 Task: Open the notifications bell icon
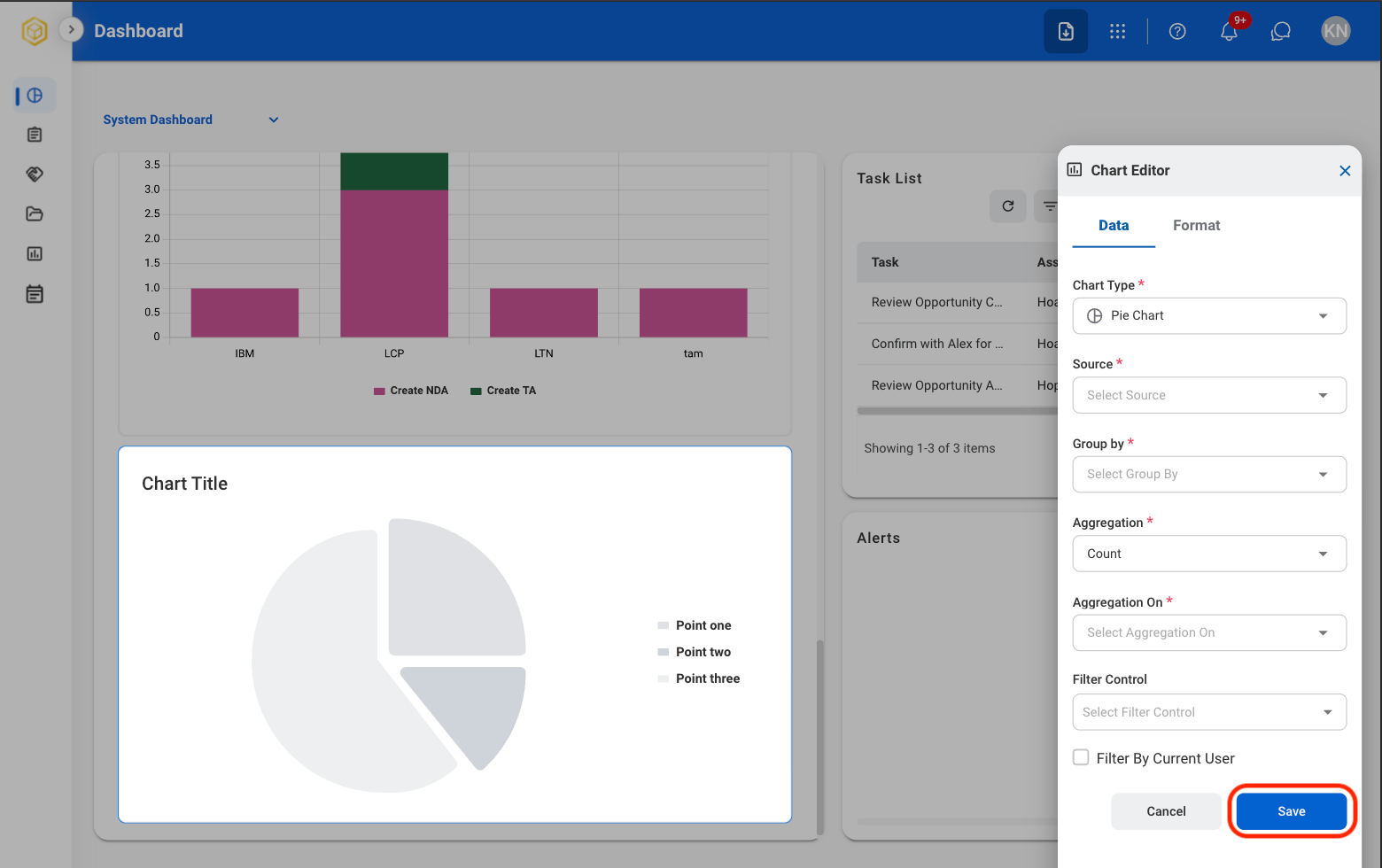point(1229,32)
